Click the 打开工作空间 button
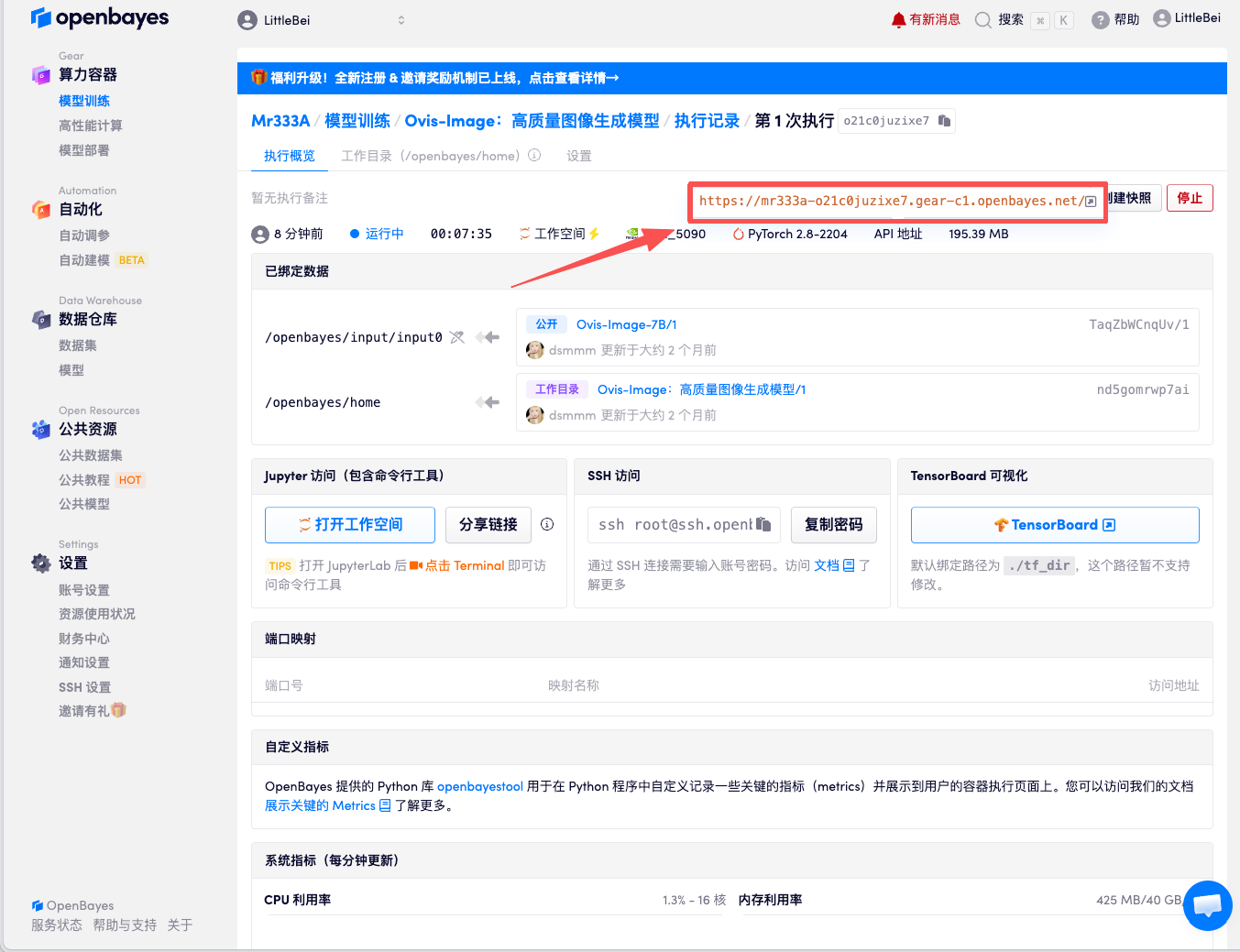 [350, 525]
